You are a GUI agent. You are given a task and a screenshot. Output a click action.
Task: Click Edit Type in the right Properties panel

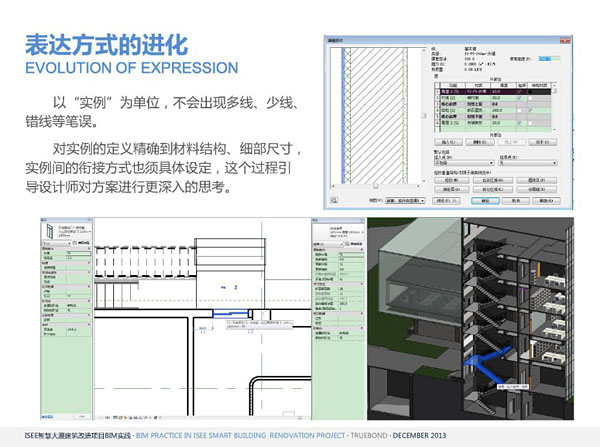[354, 244]
